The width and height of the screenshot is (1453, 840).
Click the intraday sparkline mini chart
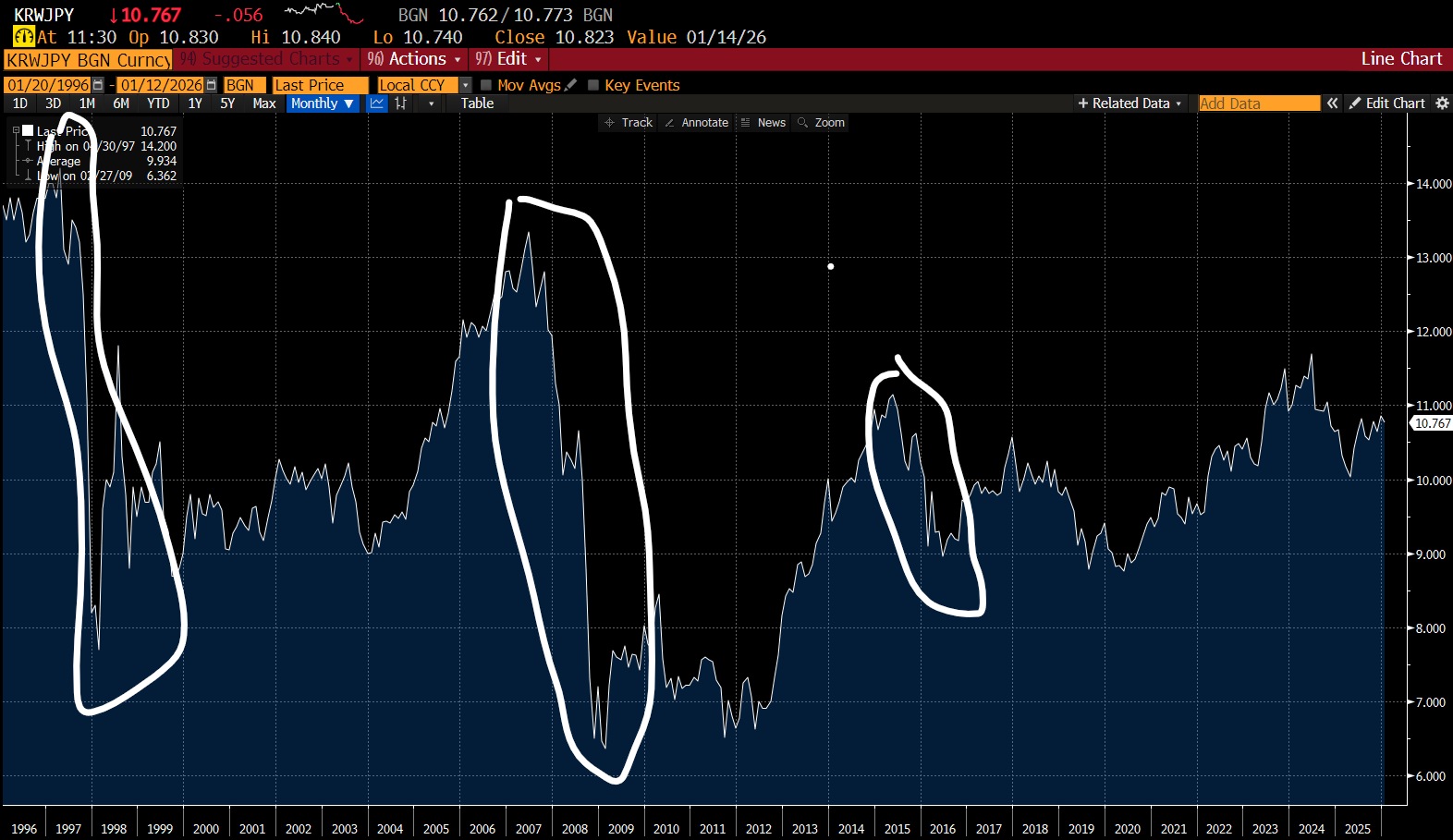coord(324,13)
